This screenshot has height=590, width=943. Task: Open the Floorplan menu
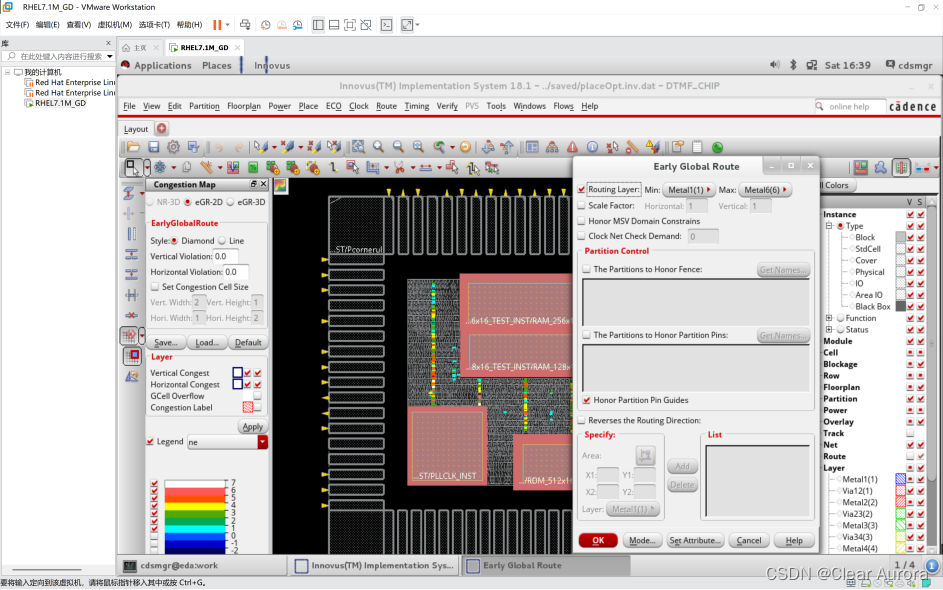[x=244, y=106]
